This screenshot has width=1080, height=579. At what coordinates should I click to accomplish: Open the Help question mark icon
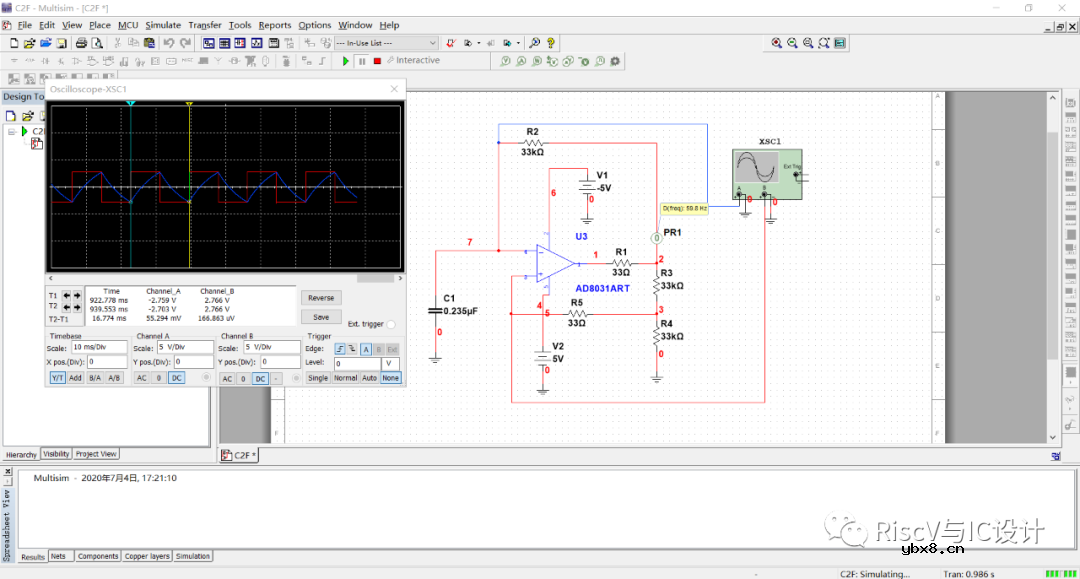pyautogui.click(x=551, y=43)
